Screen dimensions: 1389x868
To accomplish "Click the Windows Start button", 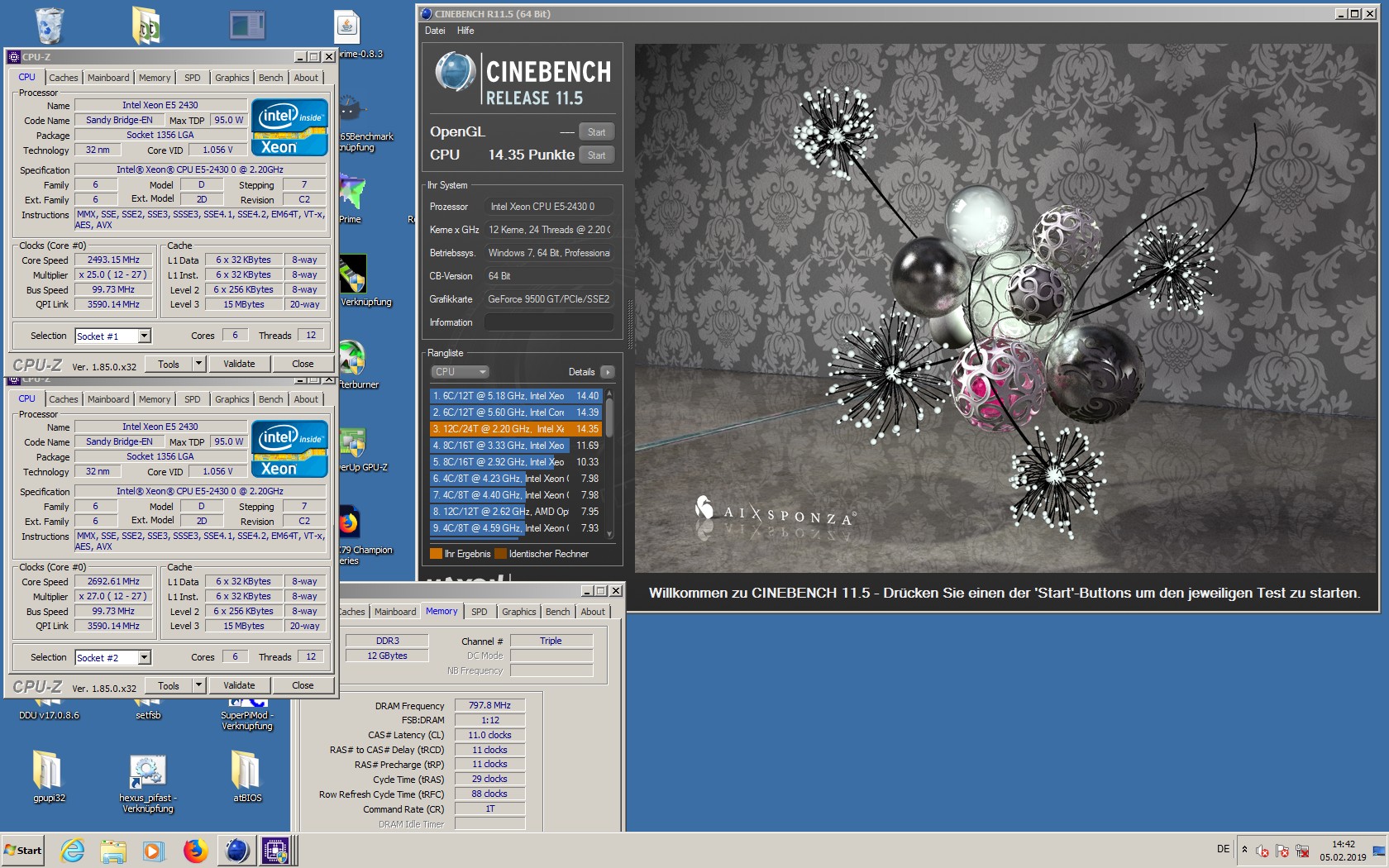I will 23,850.
